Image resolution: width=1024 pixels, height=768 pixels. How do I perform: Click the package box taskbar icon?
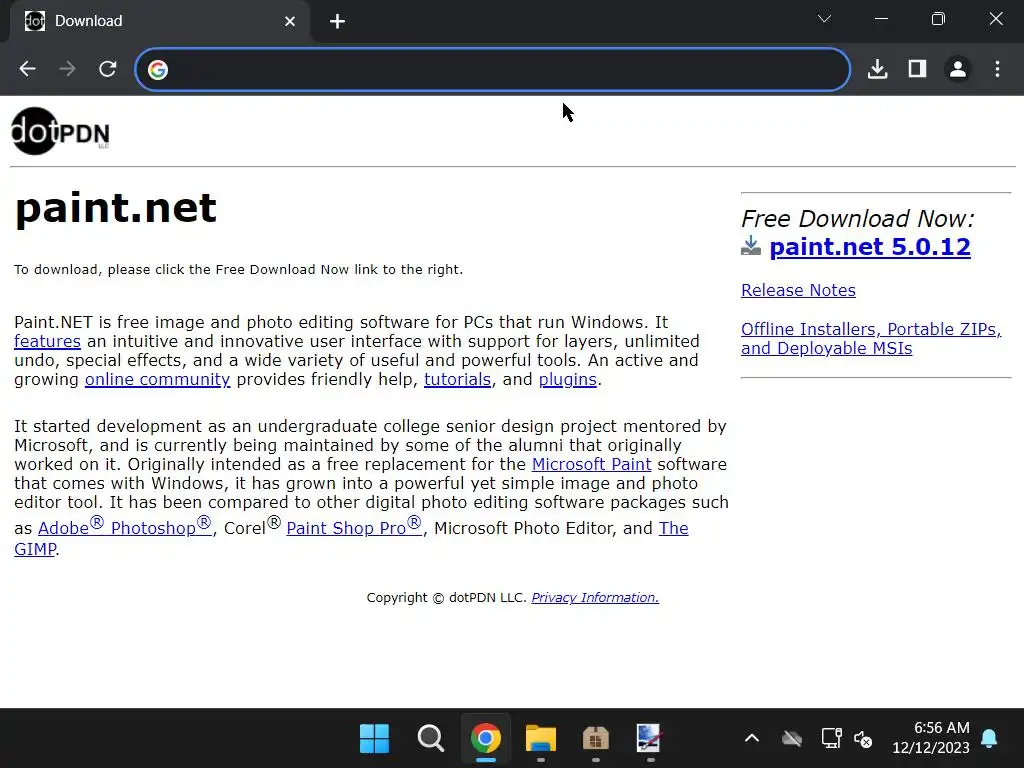[596, 739]
